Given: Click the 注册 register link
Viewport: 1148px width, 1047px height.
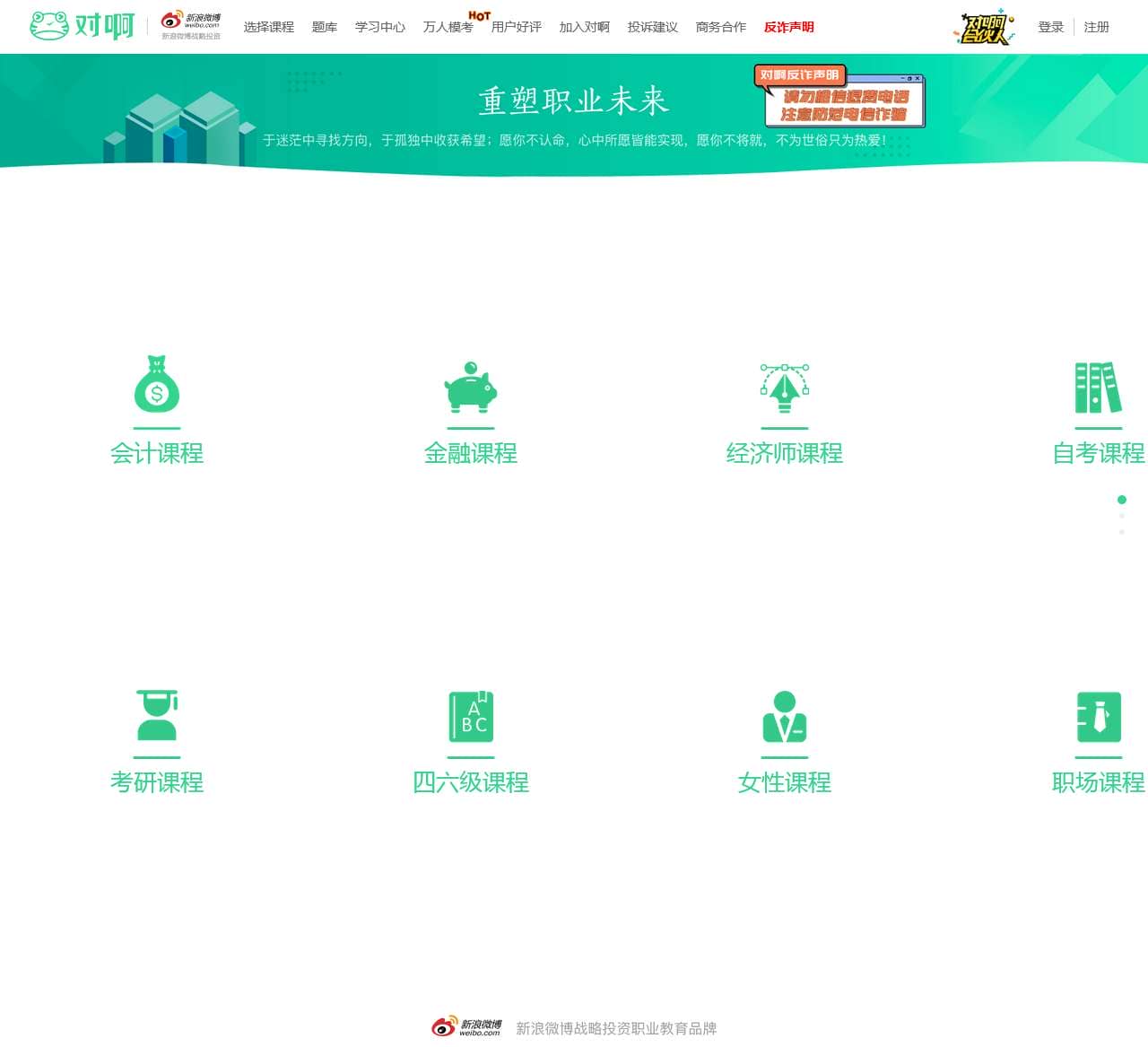Looking at the screenshot, I should 1096,27.
